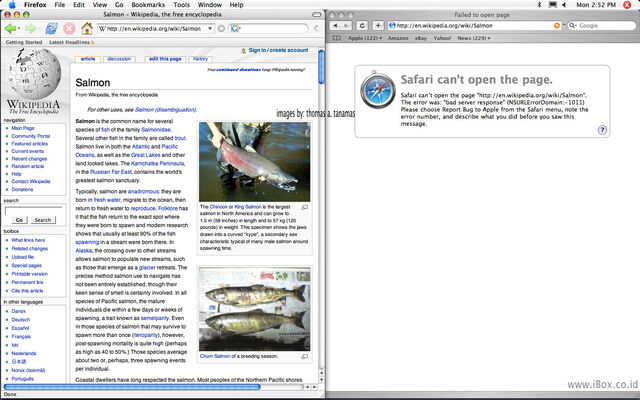Click Wikipedia globe logo
Image resolution: width=640 pixels, height=400 pixels.
click(x=34, y=74)
